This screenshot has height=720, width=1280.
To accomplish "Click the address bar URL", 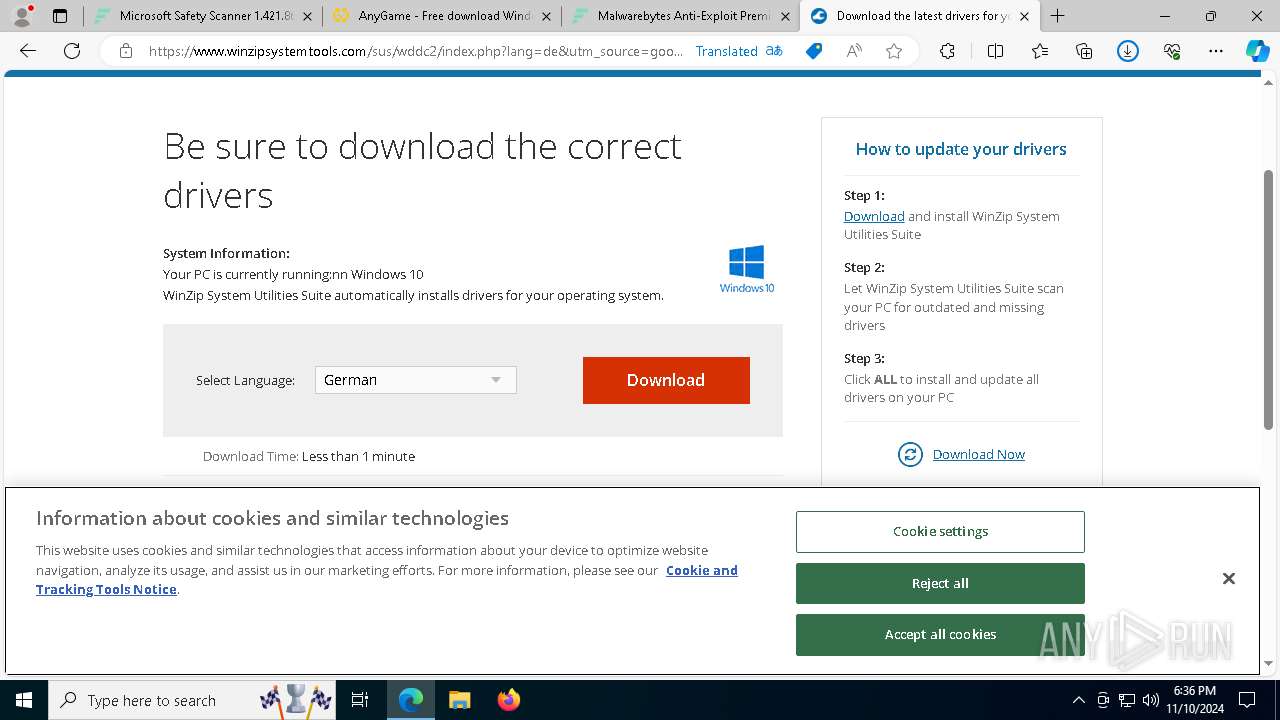I will click(x=415, y=51).
